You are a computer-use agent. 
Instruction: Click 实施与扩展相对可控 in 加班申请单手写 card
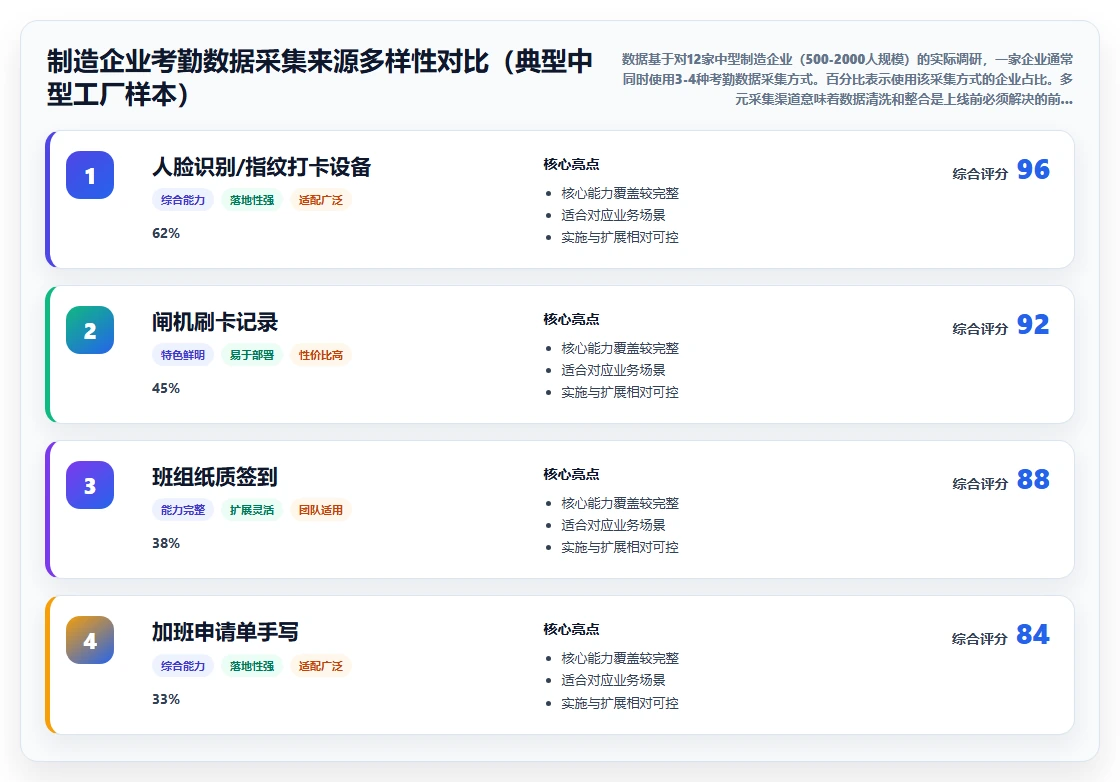[620, 703]
